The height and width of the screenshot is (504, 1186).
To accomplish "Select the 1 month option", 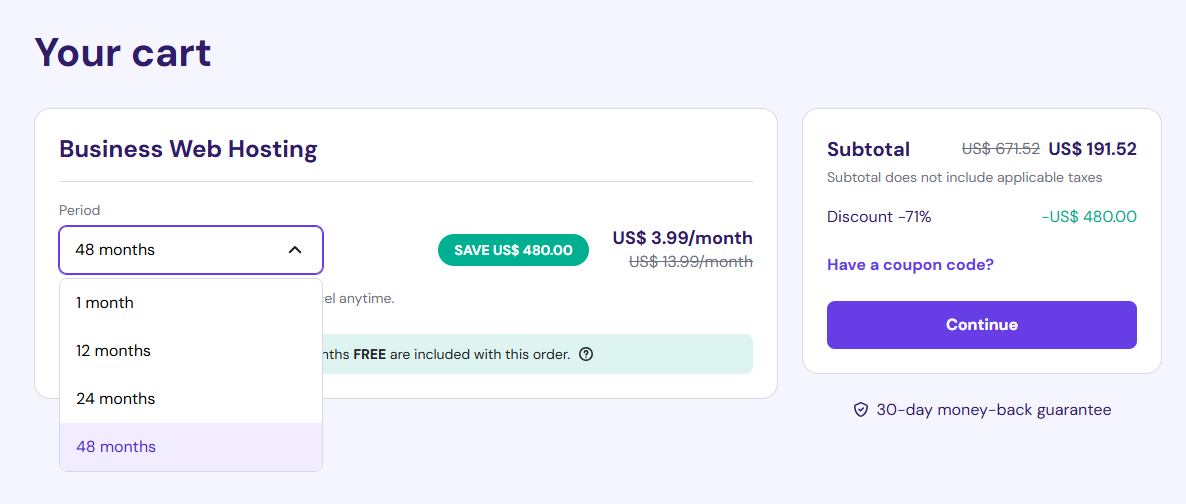I will (x=105, y=303).
